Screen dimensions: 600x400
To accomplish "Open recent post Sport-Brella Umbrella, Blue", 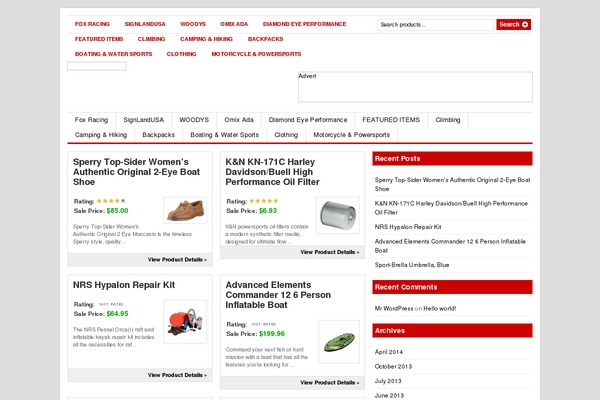I will (x=412, y=265).
